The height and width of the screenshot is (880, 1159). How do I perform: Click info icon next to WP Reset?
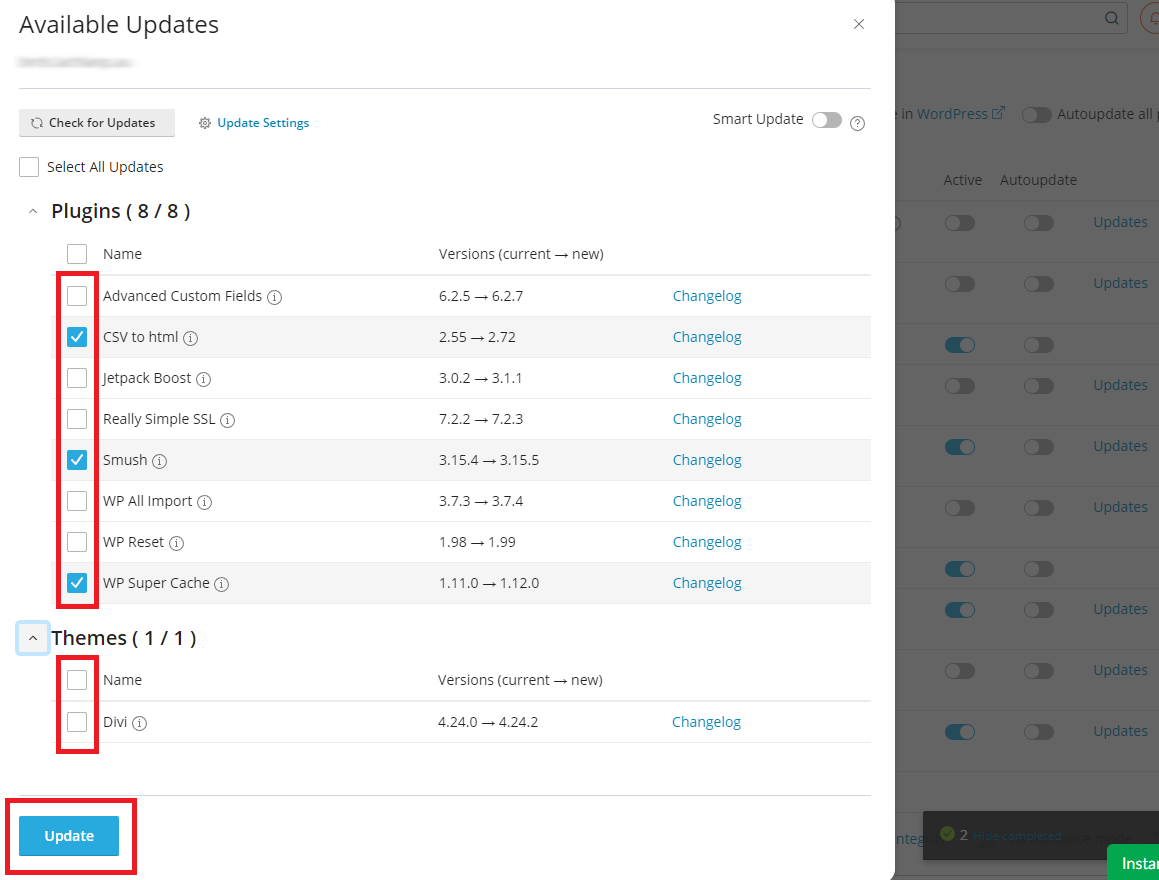pyautogui.click(x=177, y=543)
